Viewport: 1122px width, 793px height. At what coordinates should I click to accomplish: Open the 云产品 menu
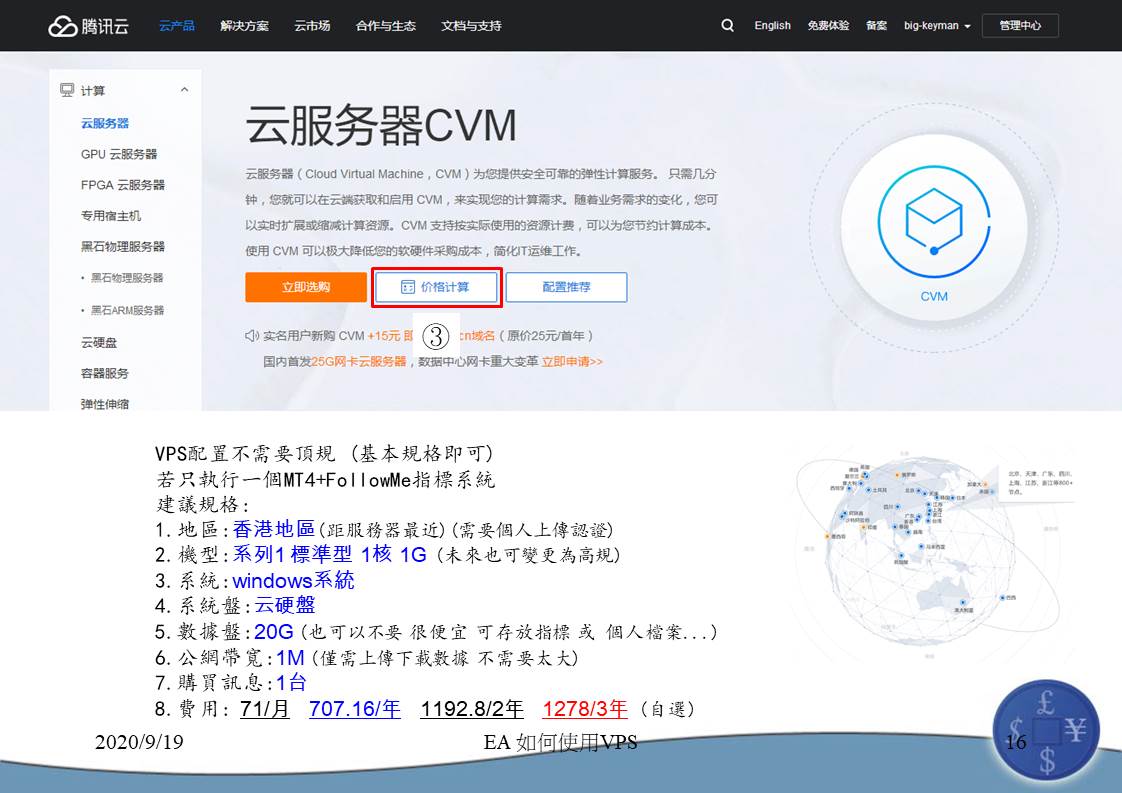176,26
